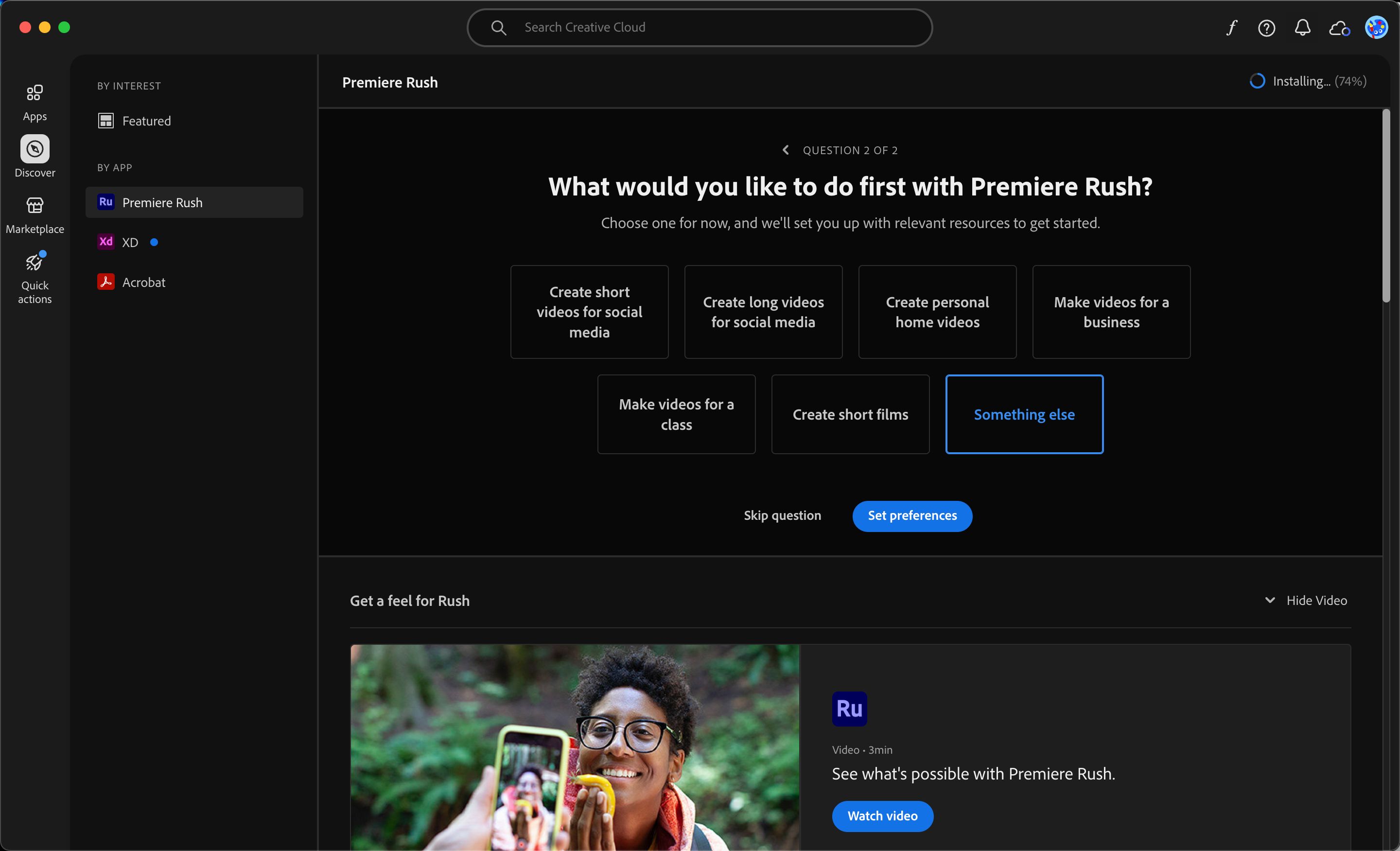1400x851 pixels.
Task: Click the search magnifier icon
Action: coord(498,27)
